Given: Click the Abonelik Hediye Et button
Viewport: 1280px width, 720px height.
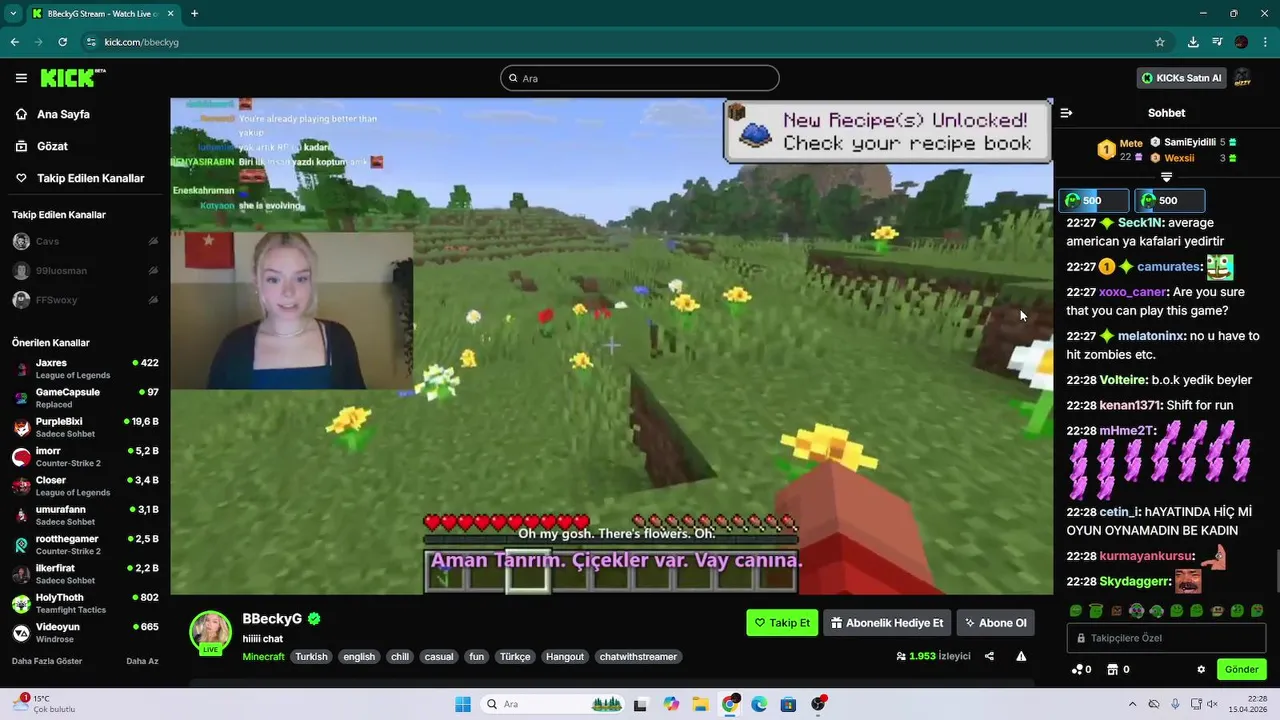Looking at the screenshot, I should coord(887,623).
